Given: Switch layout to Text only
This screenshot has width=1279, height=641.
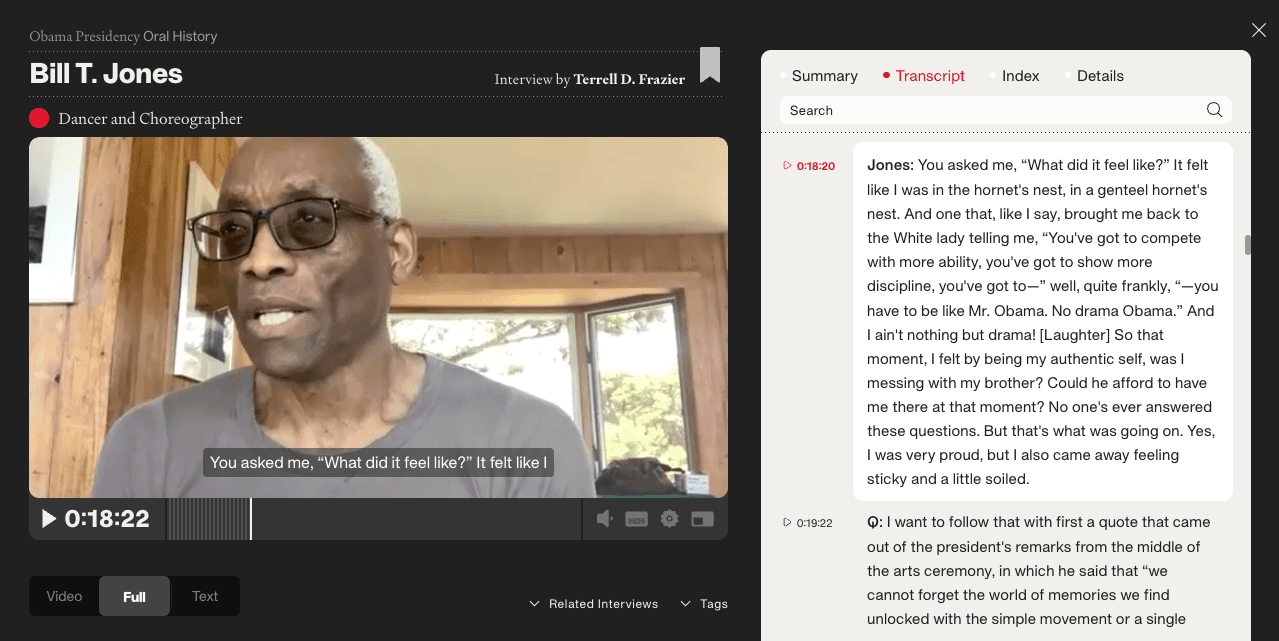Looking at the screenshot, I should click(204, 595).
